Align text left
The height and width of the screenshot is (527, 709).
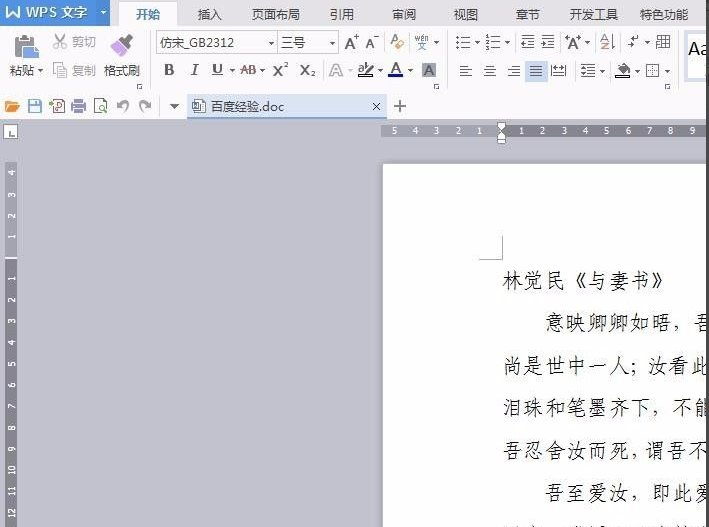(x=466, y=71)
